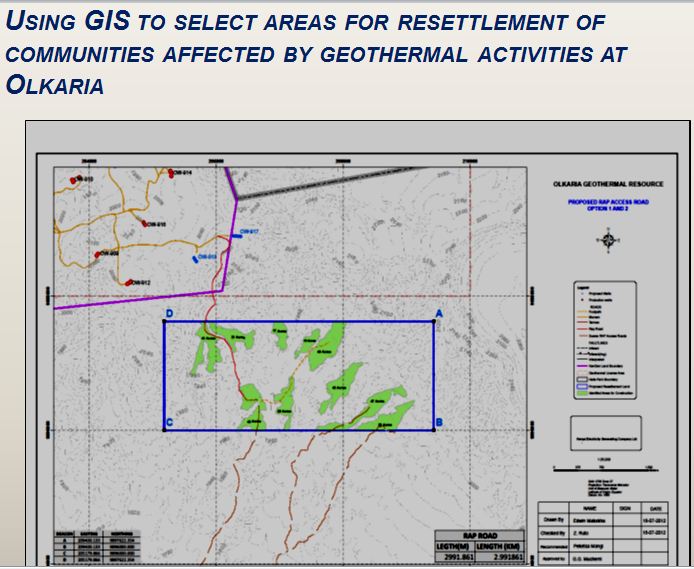The image size is (694, 569).
Task: Click corner point C of blue rectangle
Action: pyautogui.click(x=164, y=429)
